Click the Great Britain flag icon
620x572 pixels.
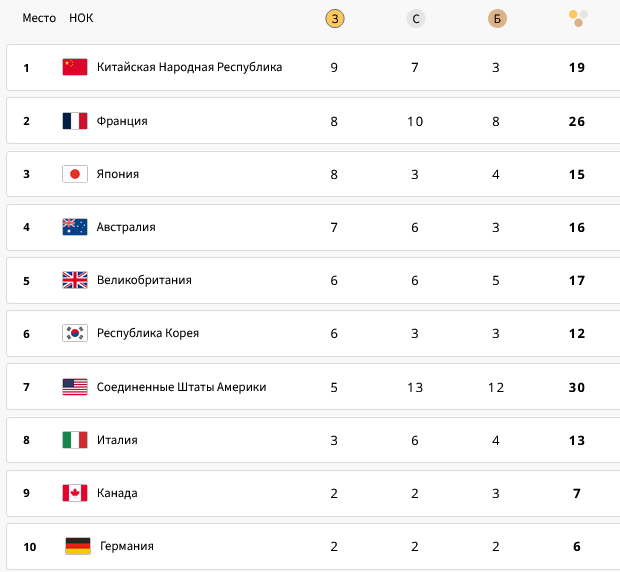[x=75, y=280]
